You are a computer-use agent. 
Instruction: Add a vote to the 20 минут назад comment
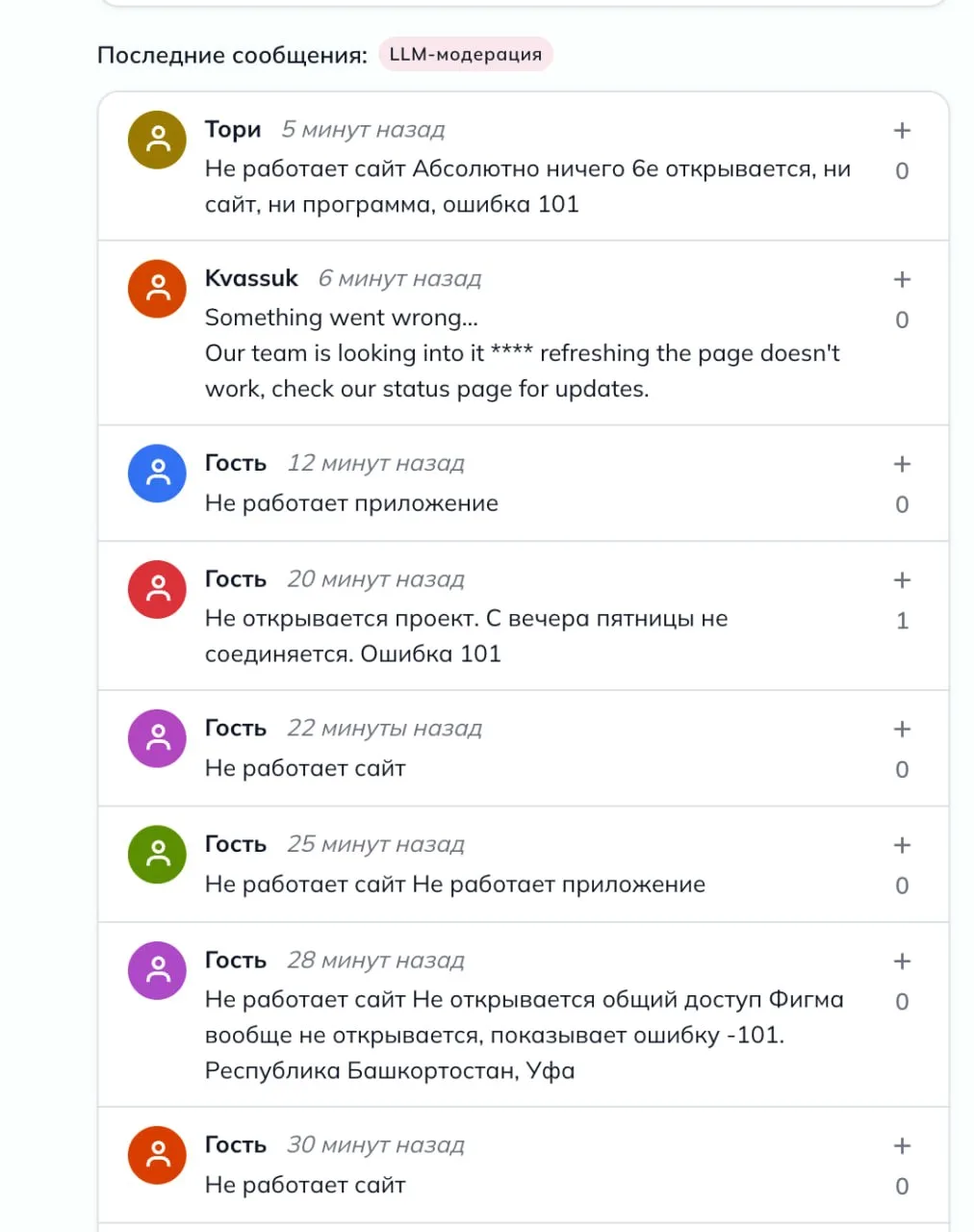click(x=902, y=580)
